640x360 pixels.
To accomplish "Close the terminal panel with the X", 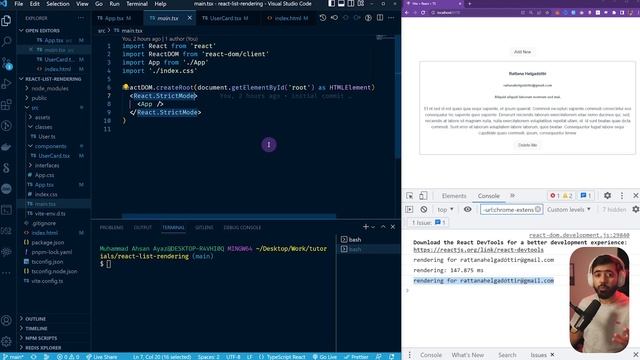I will (393, 227).
